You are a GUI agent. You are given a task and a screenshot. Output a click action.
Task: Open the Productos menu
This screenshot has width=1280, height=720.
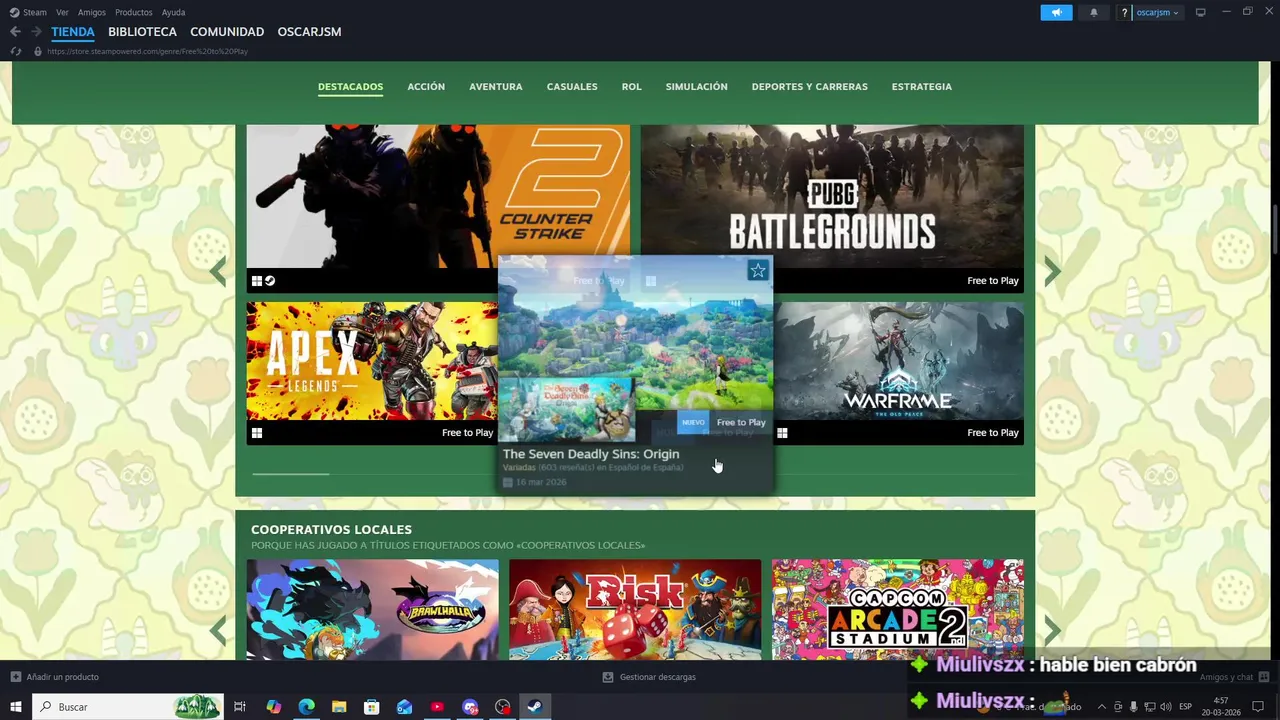click(134, 12)
